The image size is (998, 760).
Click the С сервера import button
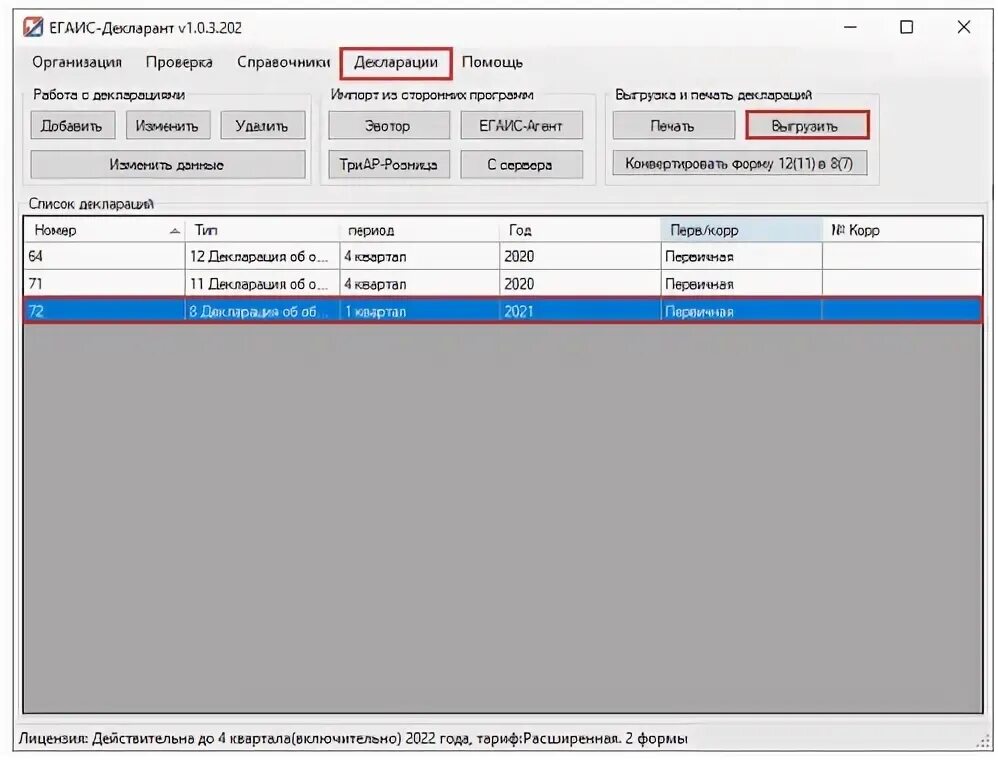tap(521, 165)
